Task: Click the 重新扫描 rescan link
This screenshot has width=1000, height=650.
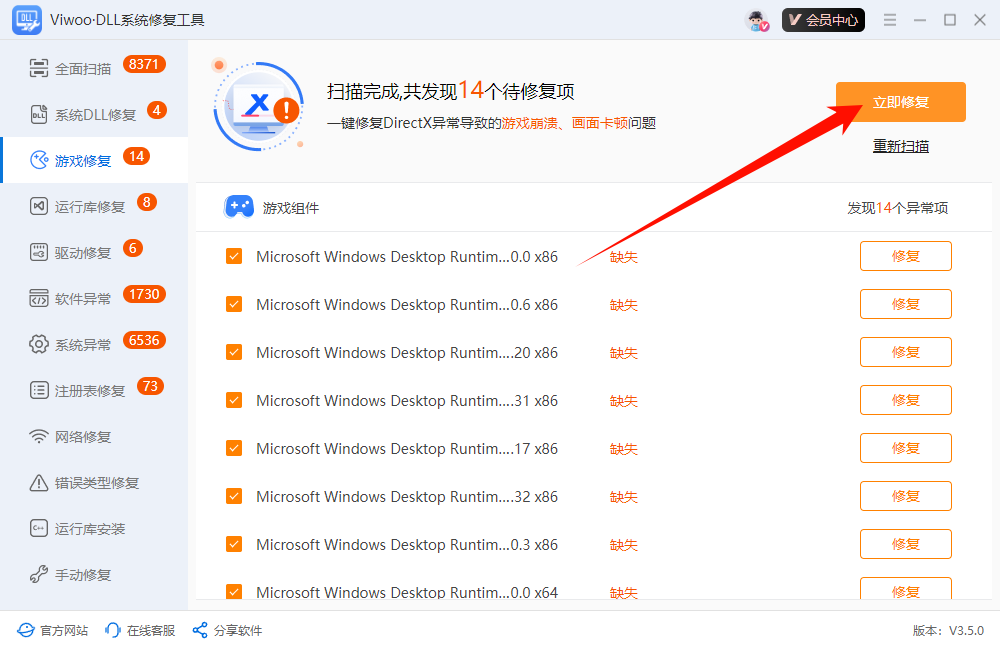Action: (x=900, y=146)
